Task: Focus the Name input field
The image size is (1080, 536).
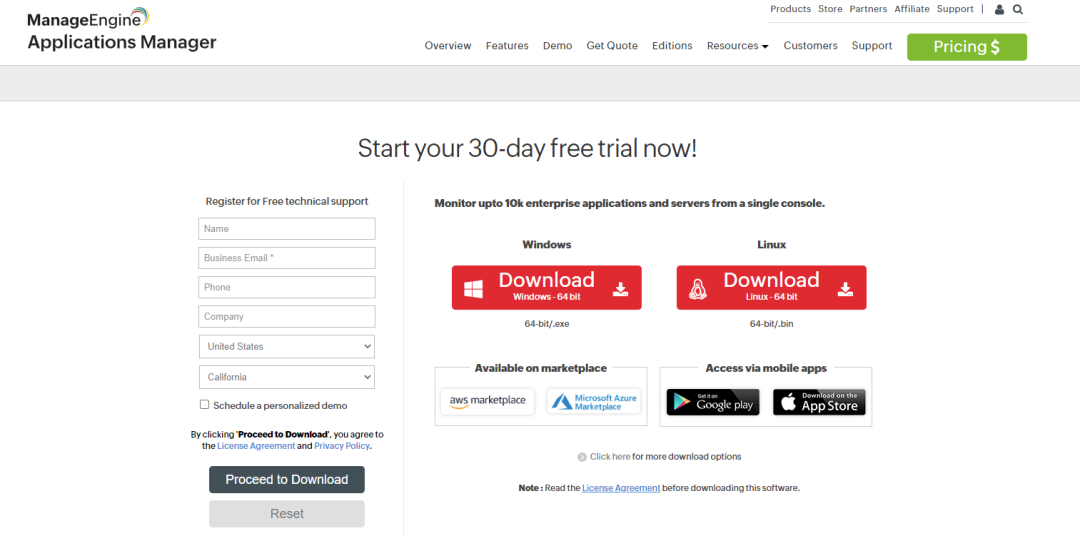Action: pos(287,229)
